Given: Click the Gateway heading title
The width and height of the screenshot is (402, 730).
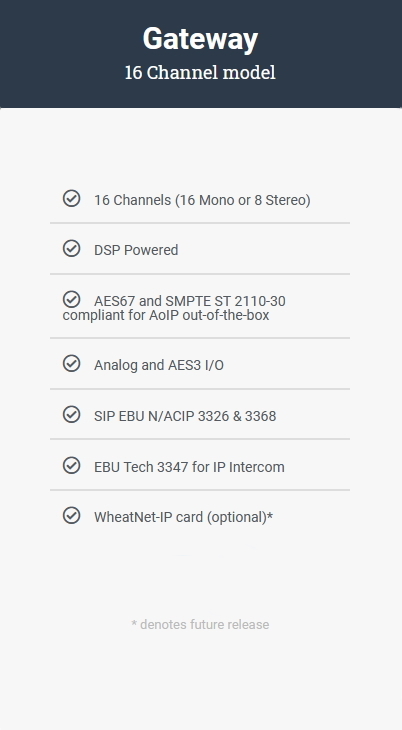Looking at the screenshot, I should (x=200, y=39).
